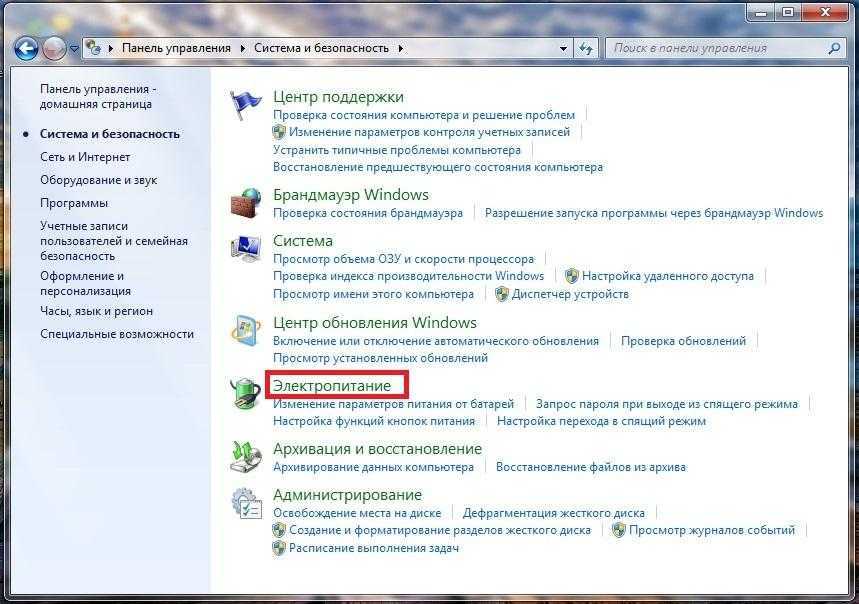Open Дефрагментация жесткого диска link
The height and width of the screenshot is (604, 859).
tap(553, 513)
